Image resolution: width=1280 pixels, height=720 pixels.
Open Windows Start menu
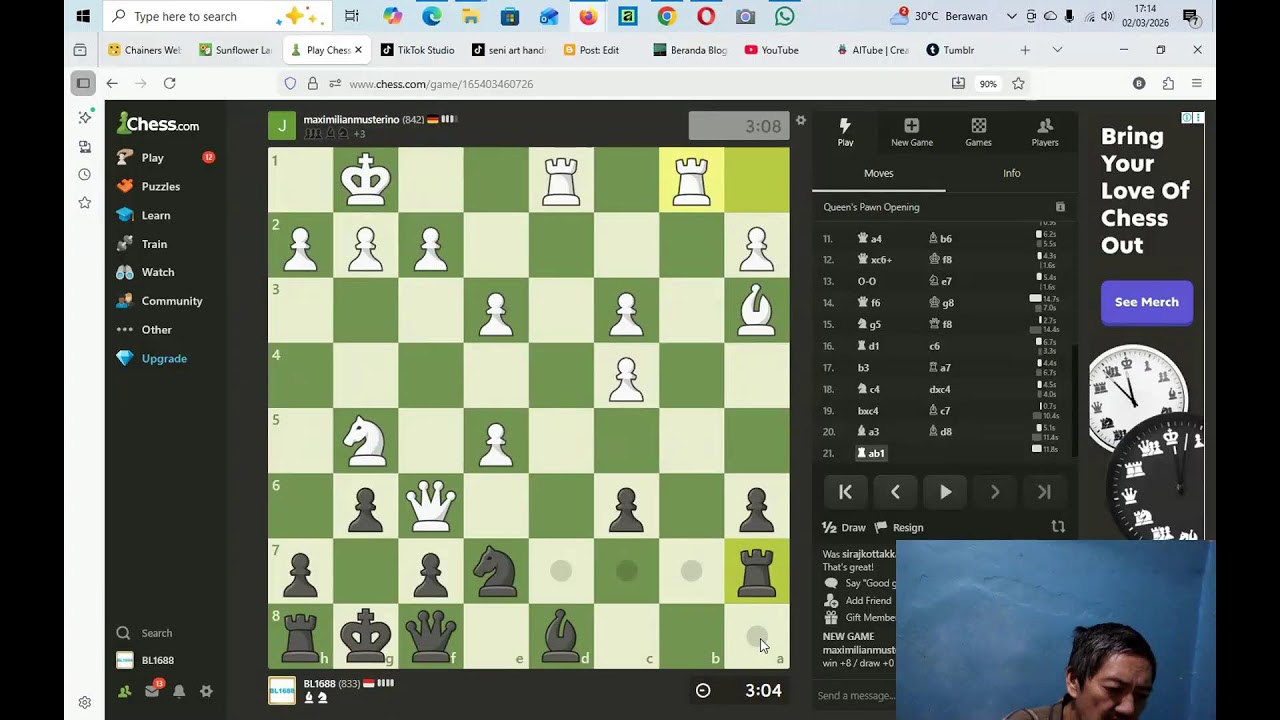click(83, 16)
